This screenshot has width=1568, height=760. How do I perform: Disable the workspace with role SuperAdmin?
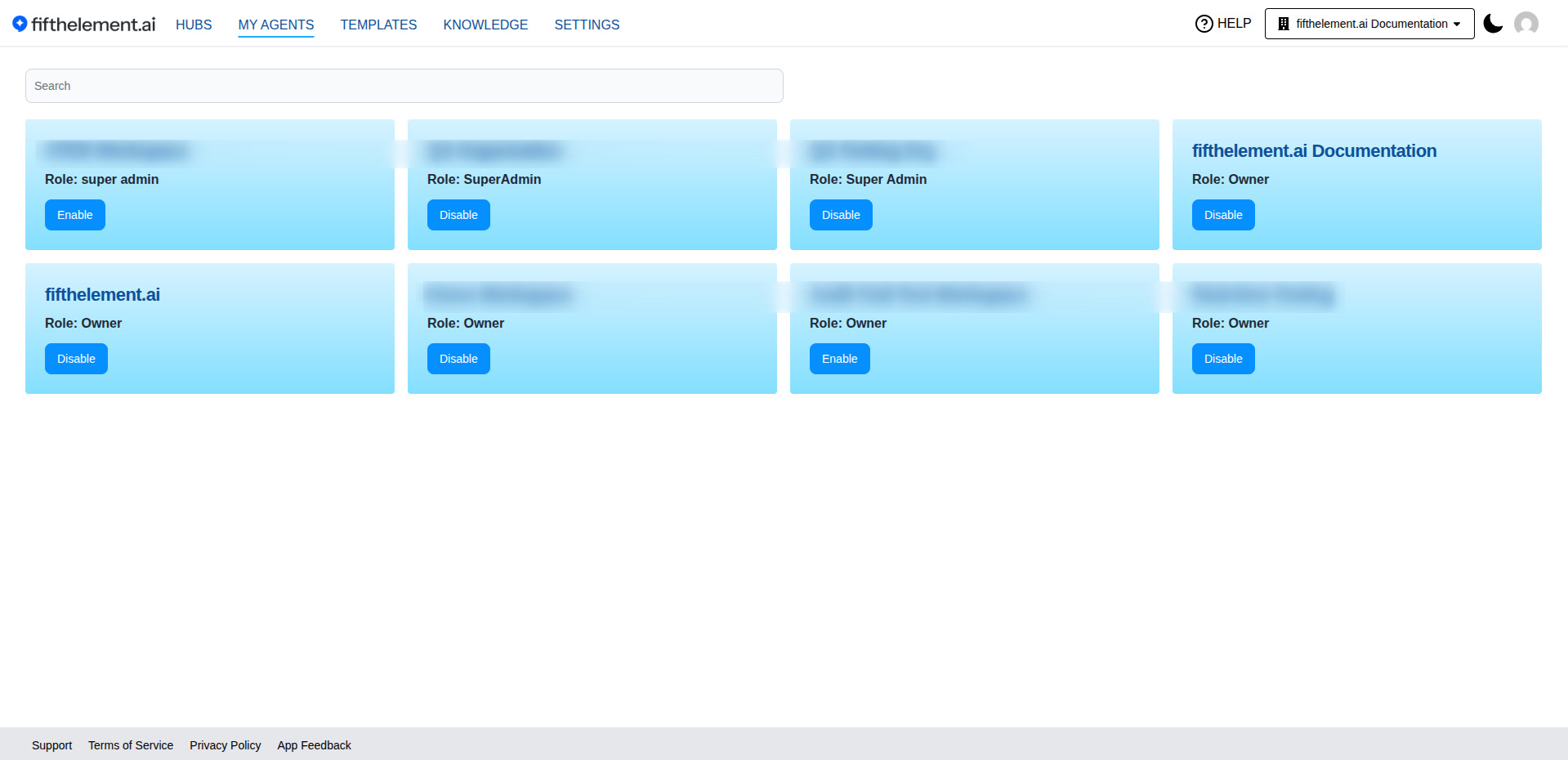point(458,215)
